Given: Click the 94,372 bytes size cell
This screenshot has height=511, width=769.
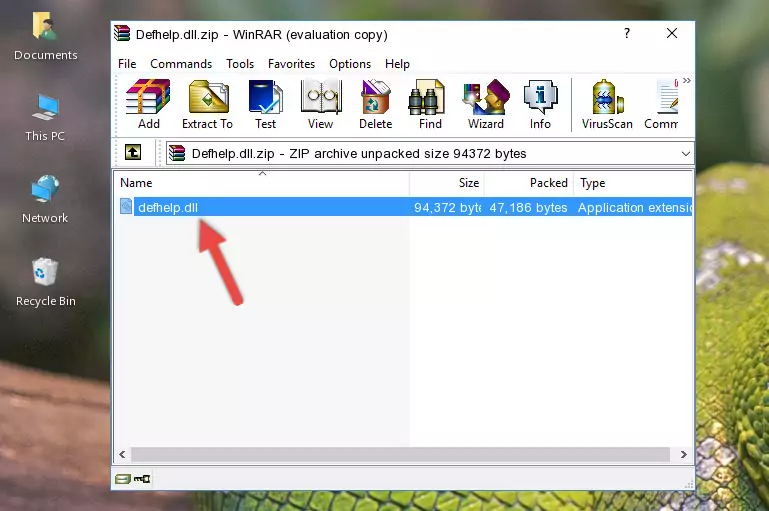Looking at the screenshot, I should tap(447, 207).
